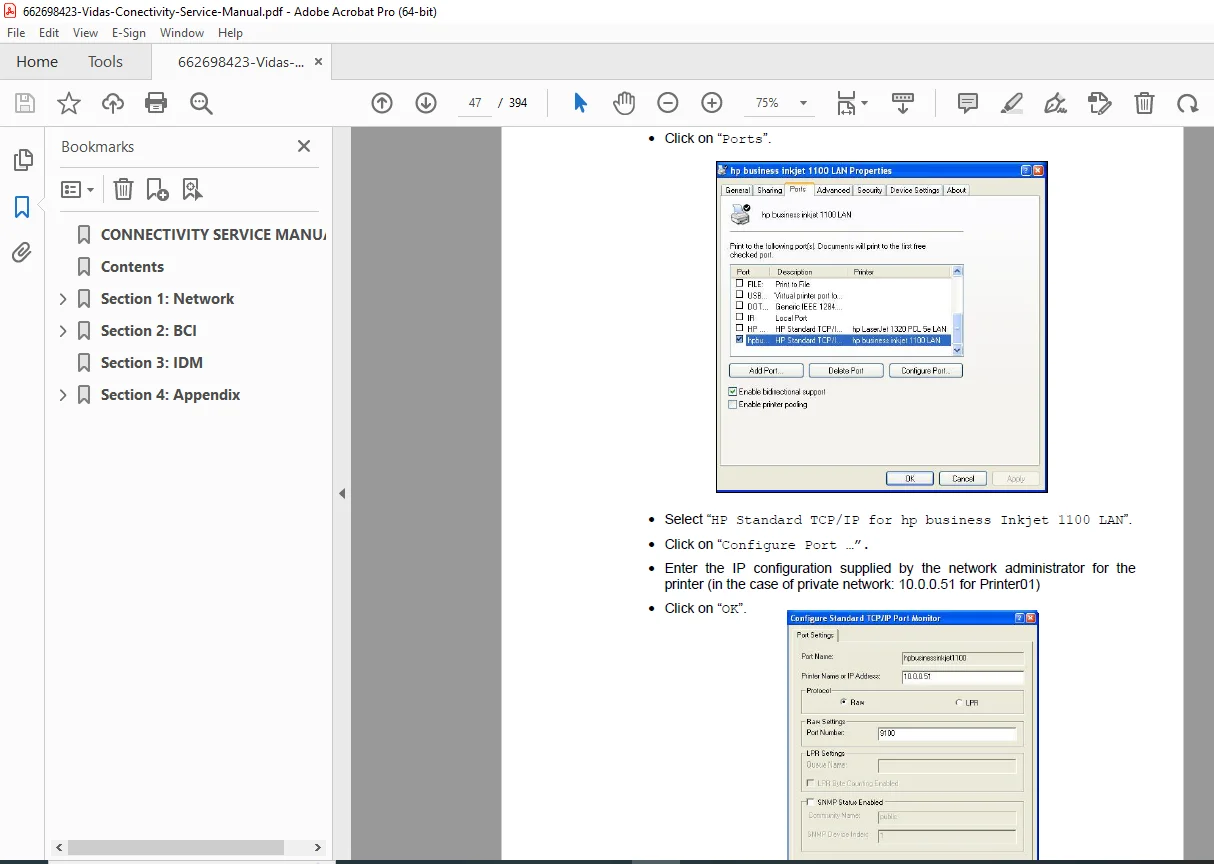Open the Window menu
The image size is (1214, 864).
click(182, 33)
